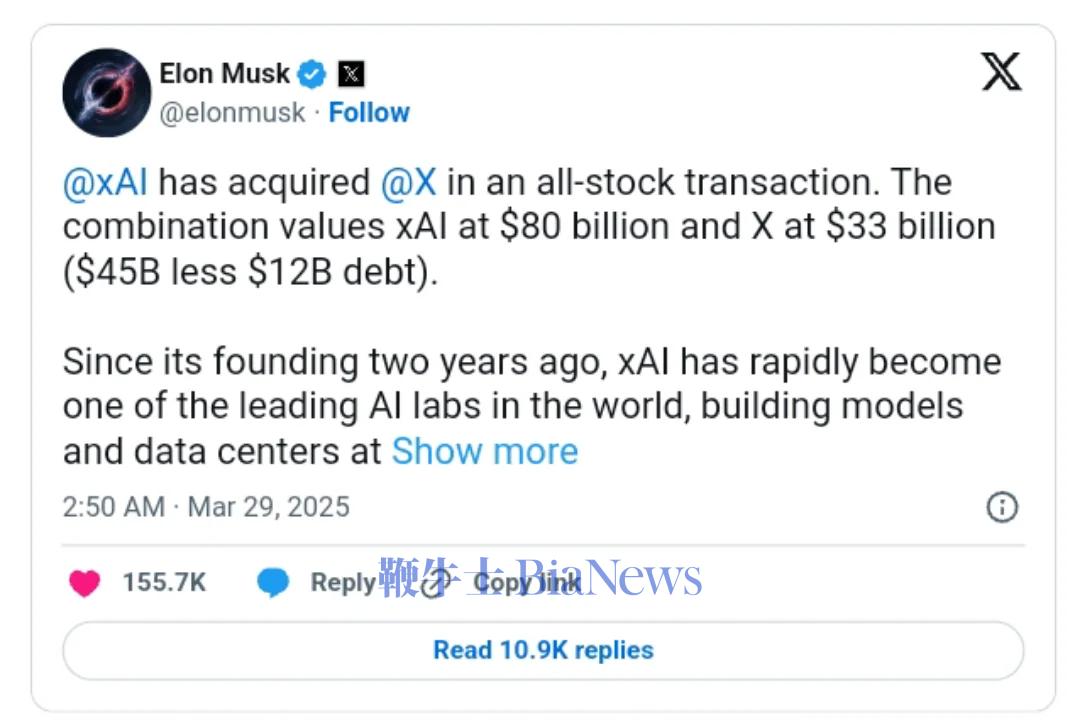
Task: Click the blue reply speech bubble icon
Action: click(x=273, y=583)
